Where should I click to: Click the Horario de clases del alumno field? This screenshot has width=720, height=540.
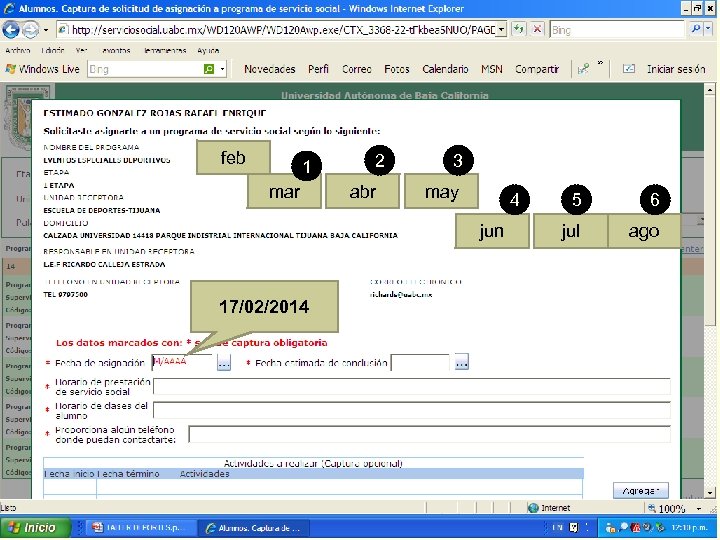click(412, 410)
